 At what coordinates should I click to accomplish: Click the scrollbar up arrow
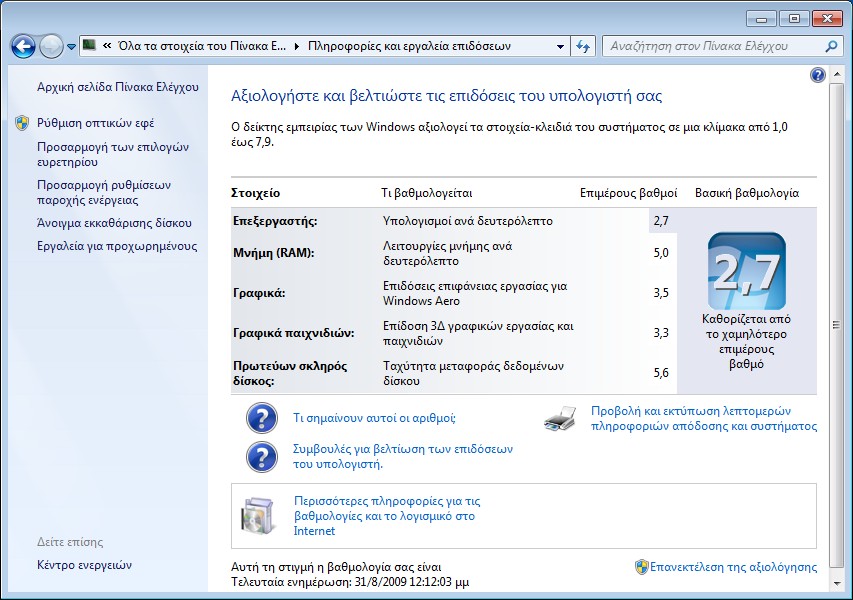(836, 76)
